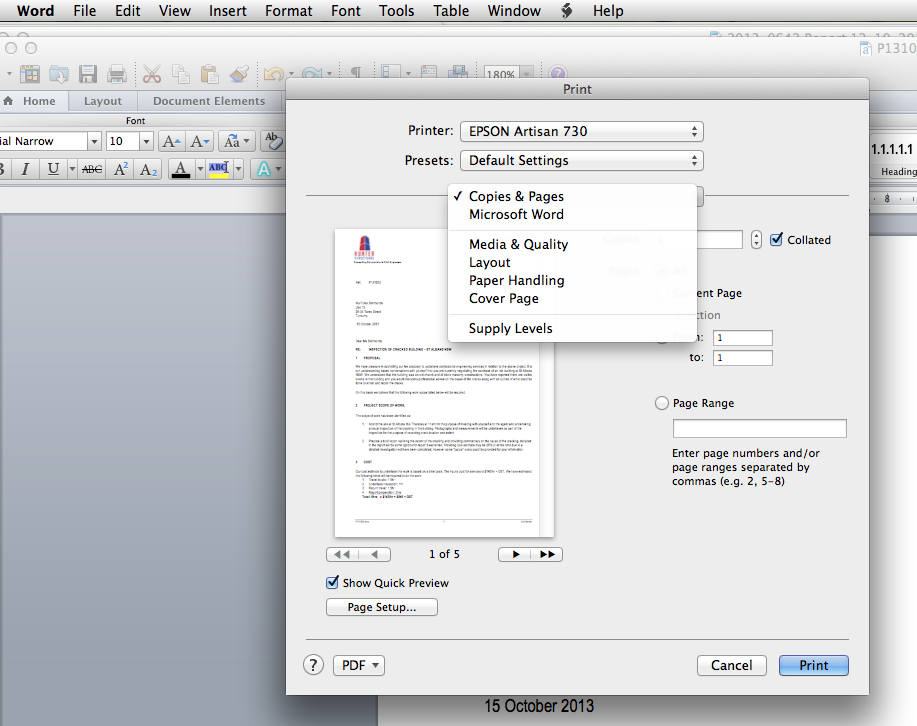
Task: Click the Format Painter brush icon
Action: click(x=239, y=74)
